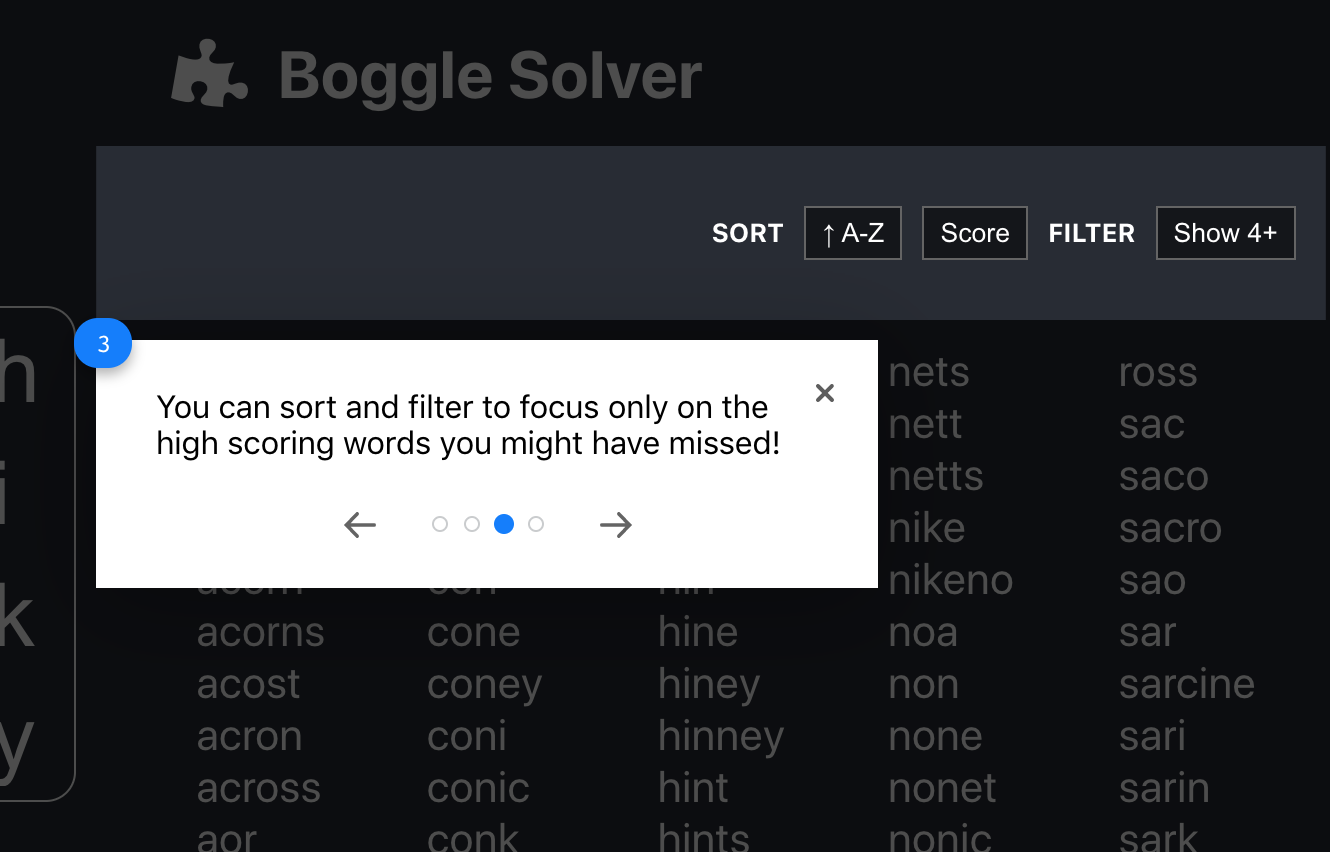Click the up arrow inside the A-Z button
Screen dimensions: 1330x852
coord(829,233)
